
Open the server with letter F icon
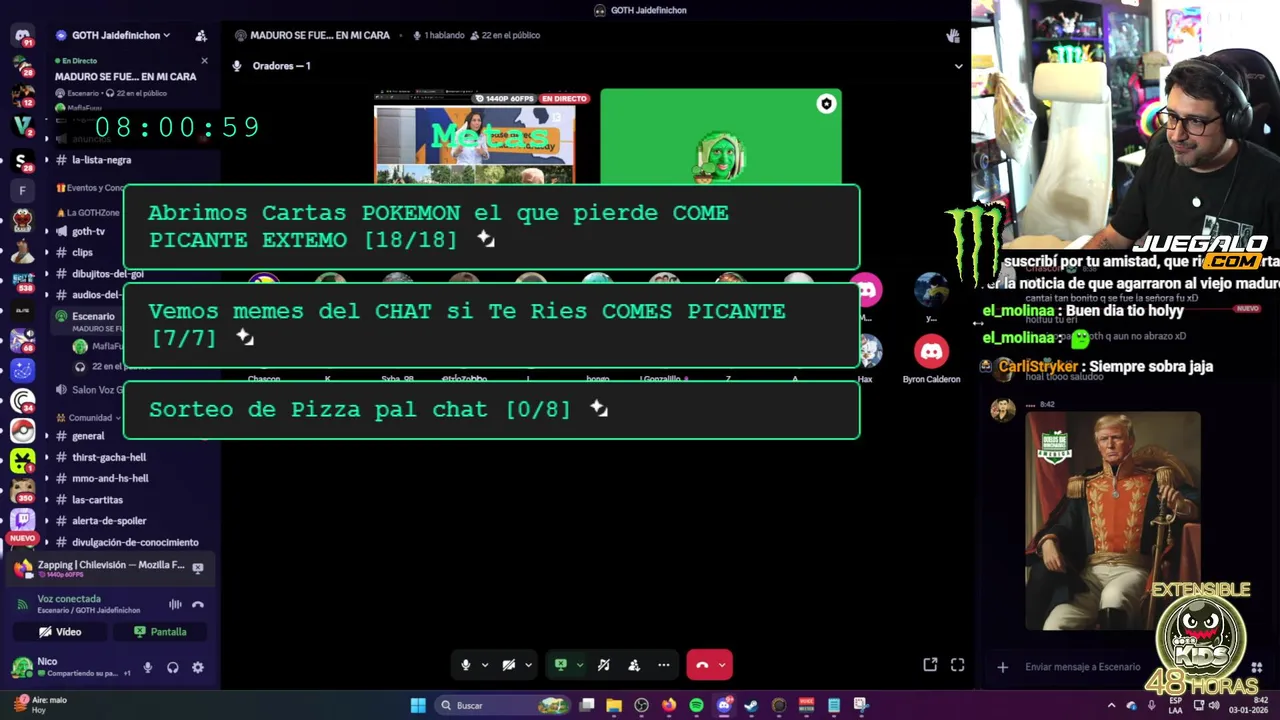tap(22, 190)
